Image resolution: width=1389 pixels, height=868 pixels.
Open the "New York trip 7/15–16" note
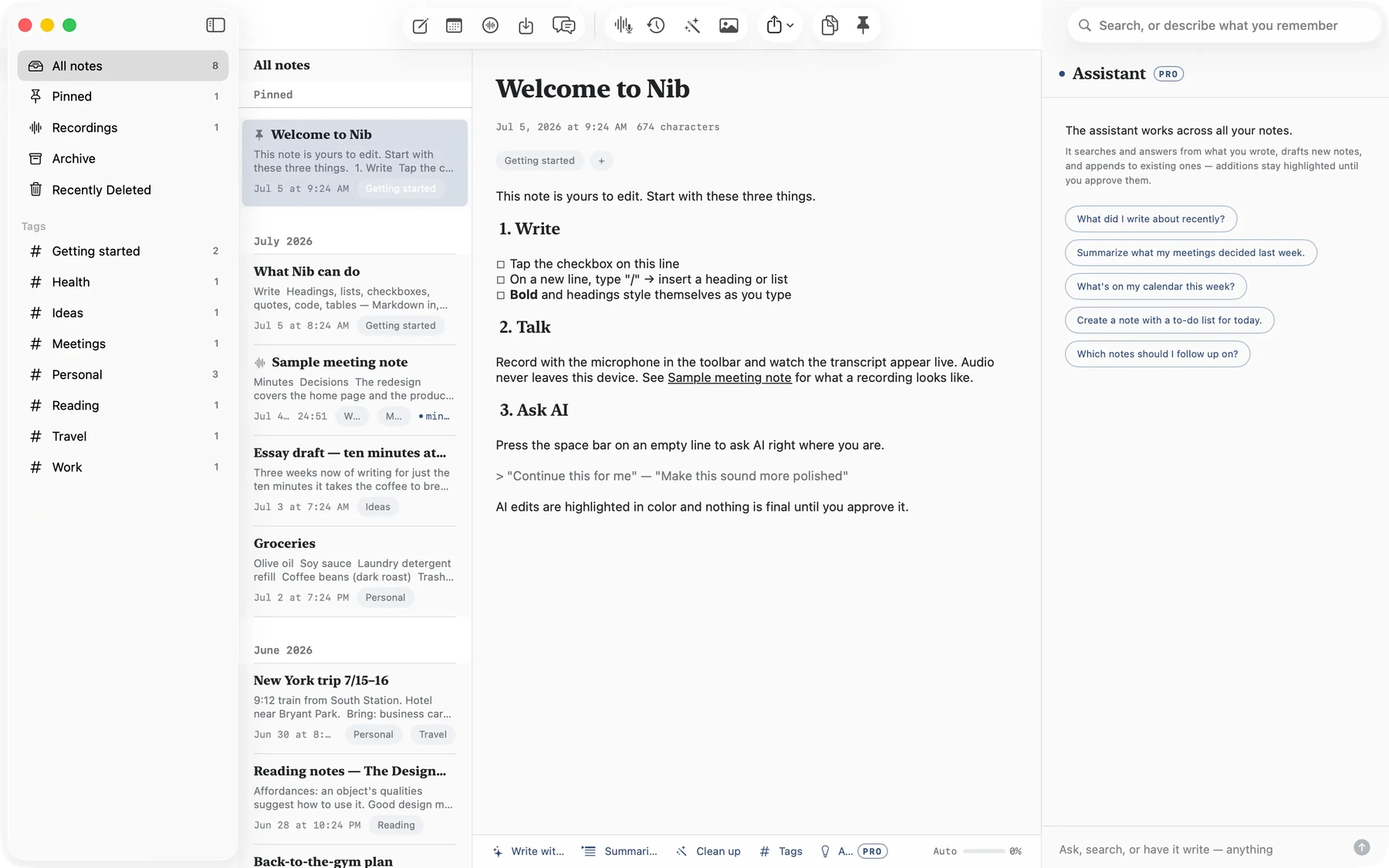[355, 708]
